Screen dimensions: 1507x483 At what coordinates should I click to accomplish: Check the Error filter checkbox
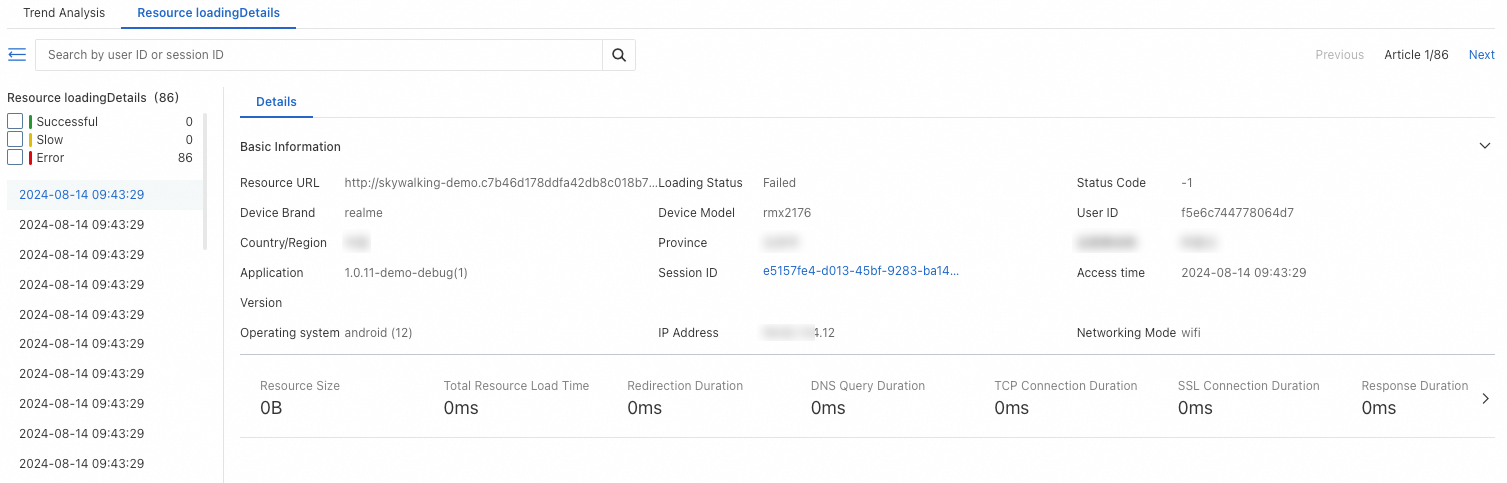pyautogui.click(x=15, y=158)
